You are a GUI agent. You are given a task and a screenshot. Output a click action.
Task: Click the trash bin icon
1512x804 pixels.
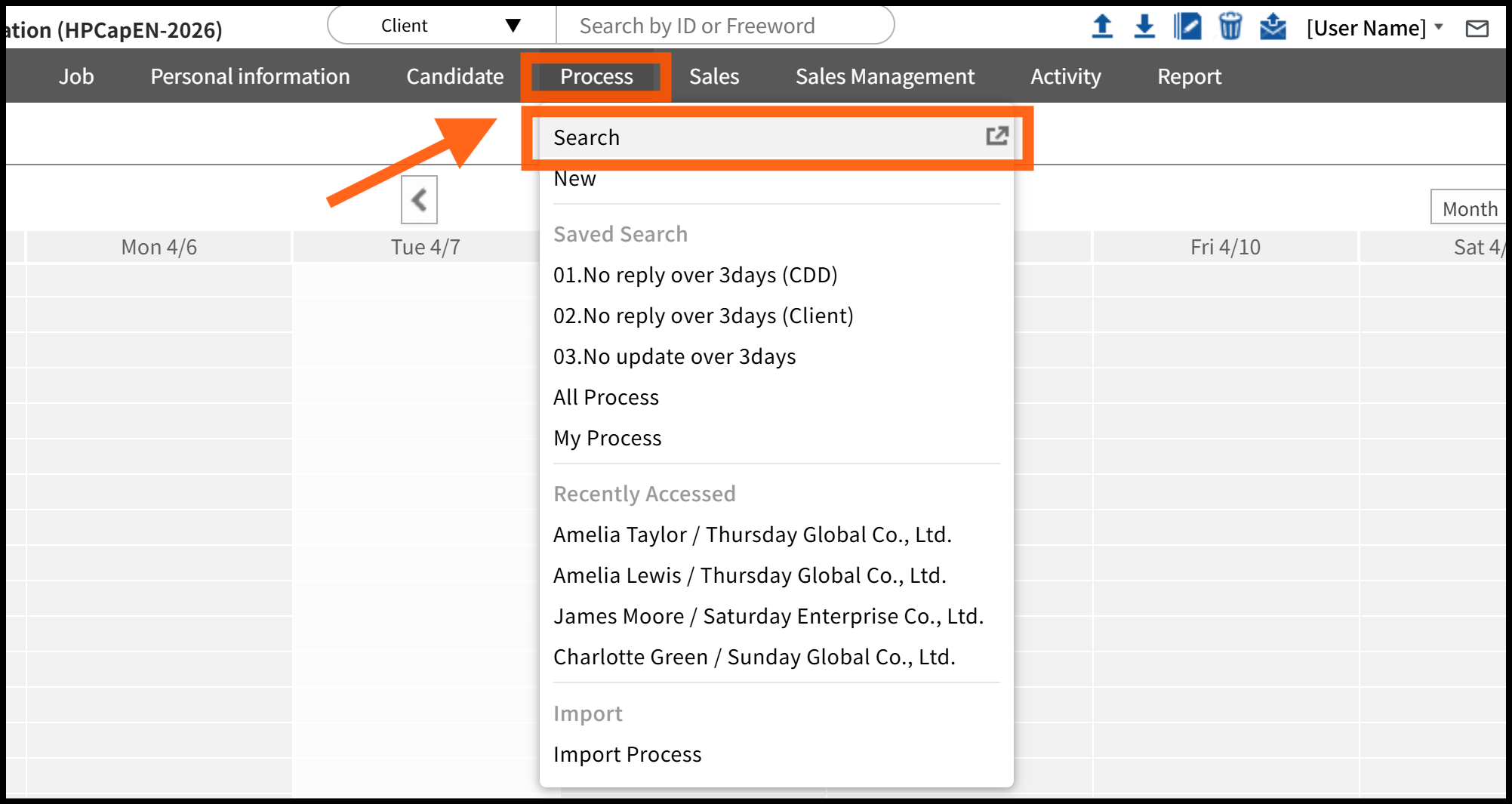point(1230,27)
